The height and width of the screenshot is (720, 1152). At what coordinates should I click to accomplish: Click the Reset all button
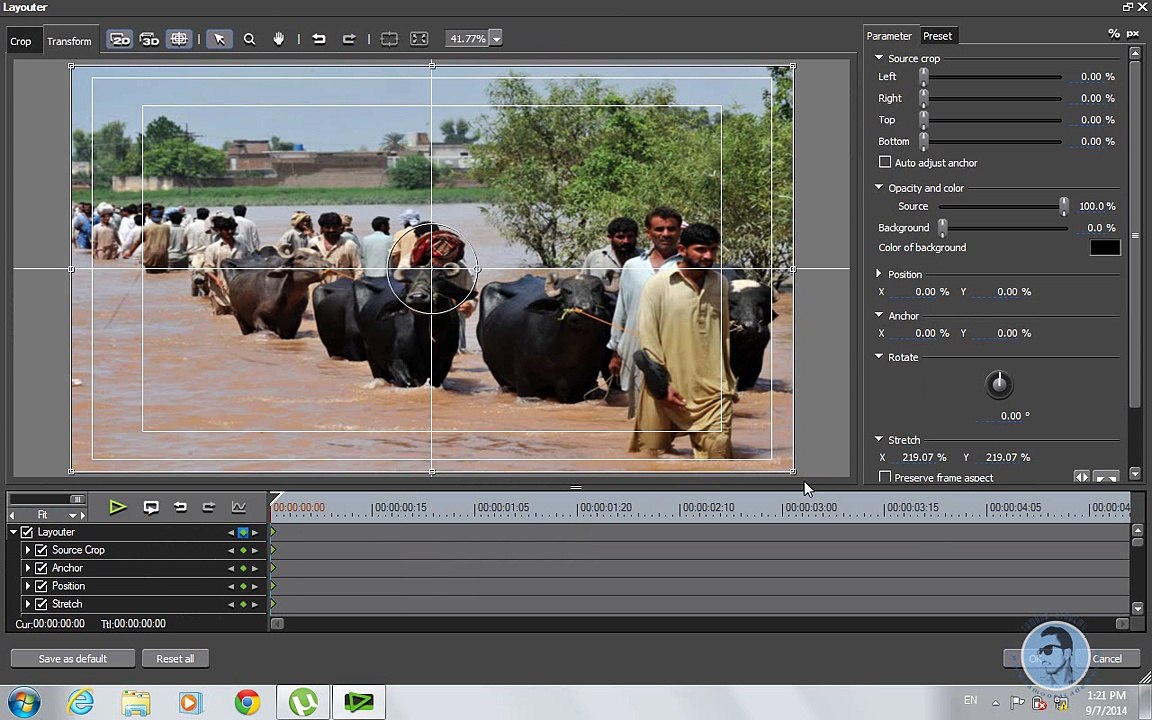(175, 658)
